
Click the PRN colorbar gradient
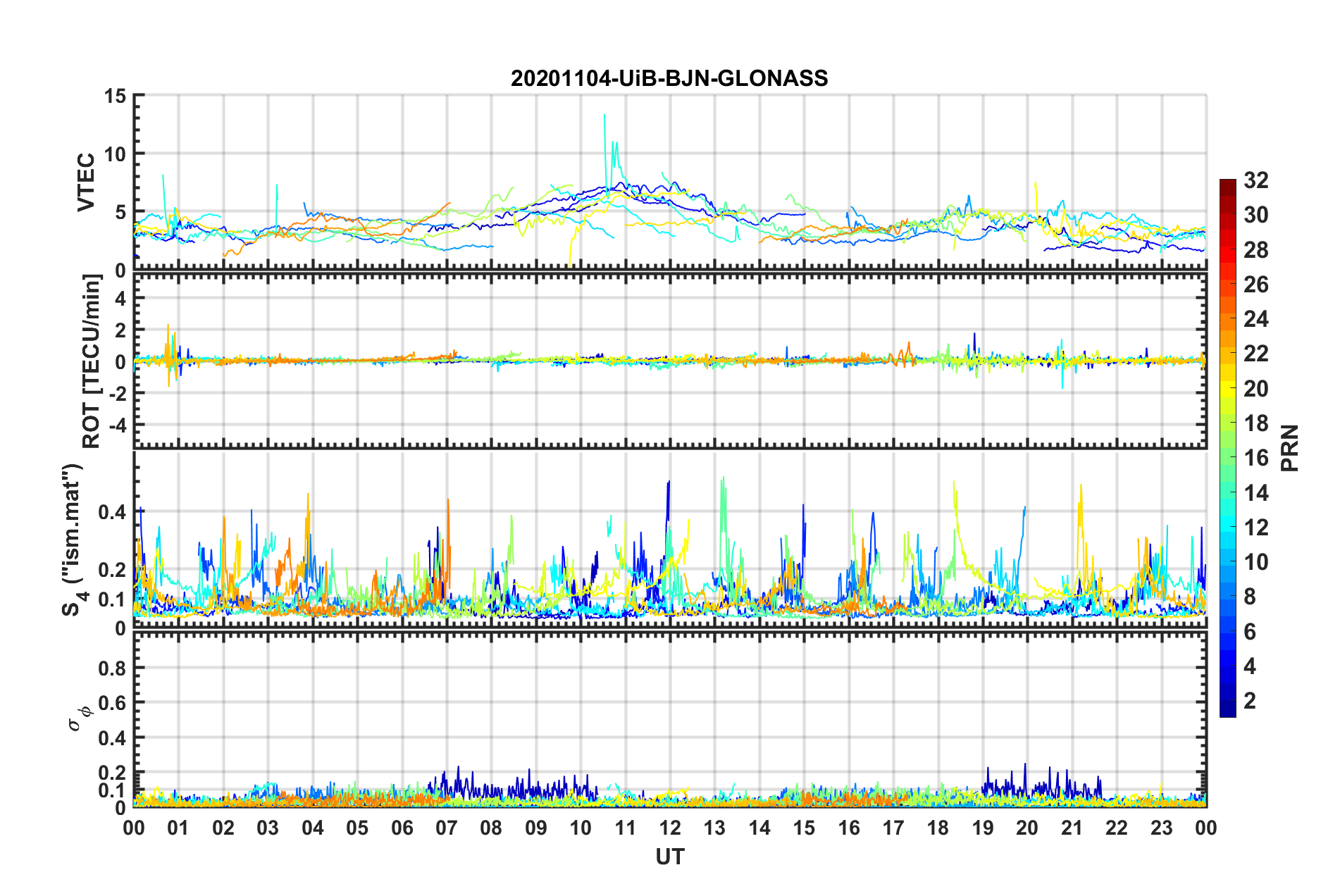[x=1228, y=448]
